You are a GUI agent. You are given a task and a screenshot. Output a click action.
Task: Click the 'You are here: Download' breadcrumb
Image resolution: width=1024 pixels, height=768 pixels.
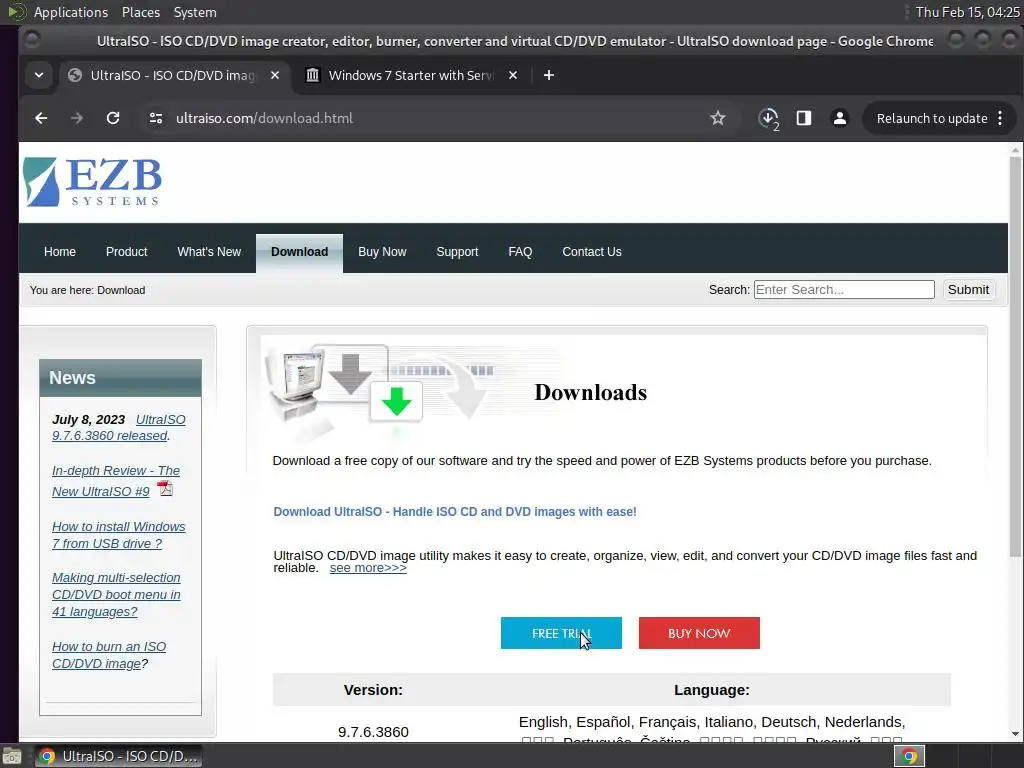tap(88, 290)
